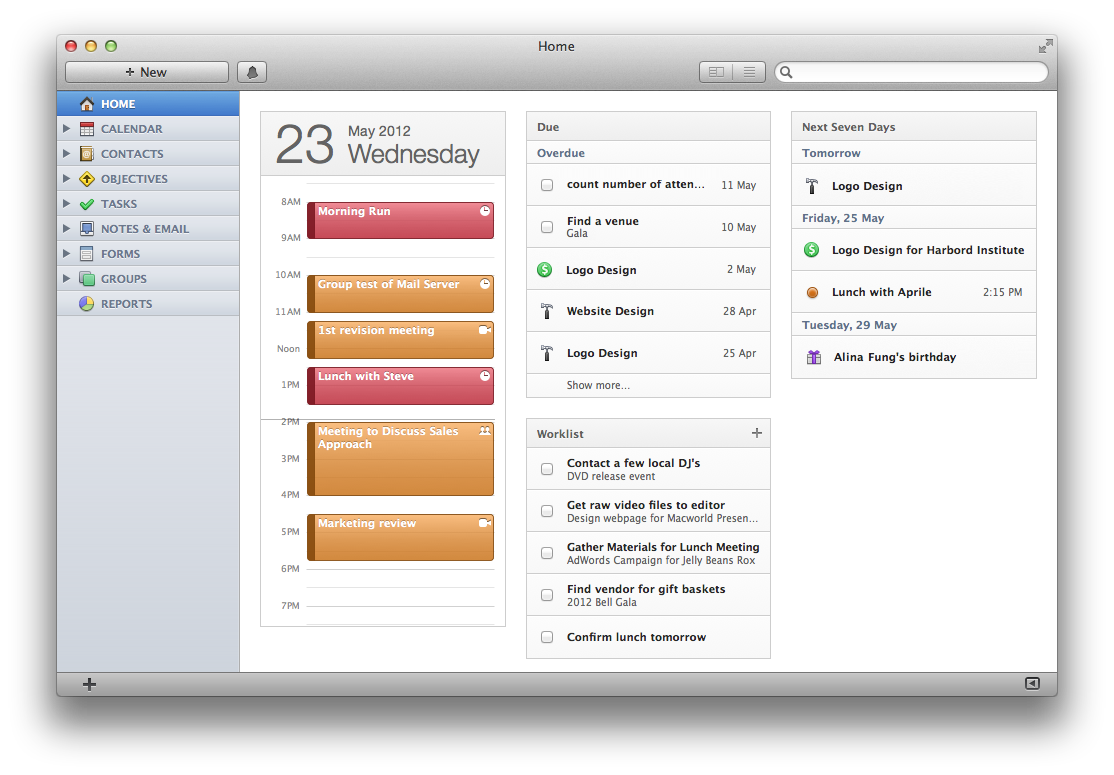Click green dollar icon for Harbord Institute
The image size is (1114, 775).
pyautogui.click(x=811, y=249)
